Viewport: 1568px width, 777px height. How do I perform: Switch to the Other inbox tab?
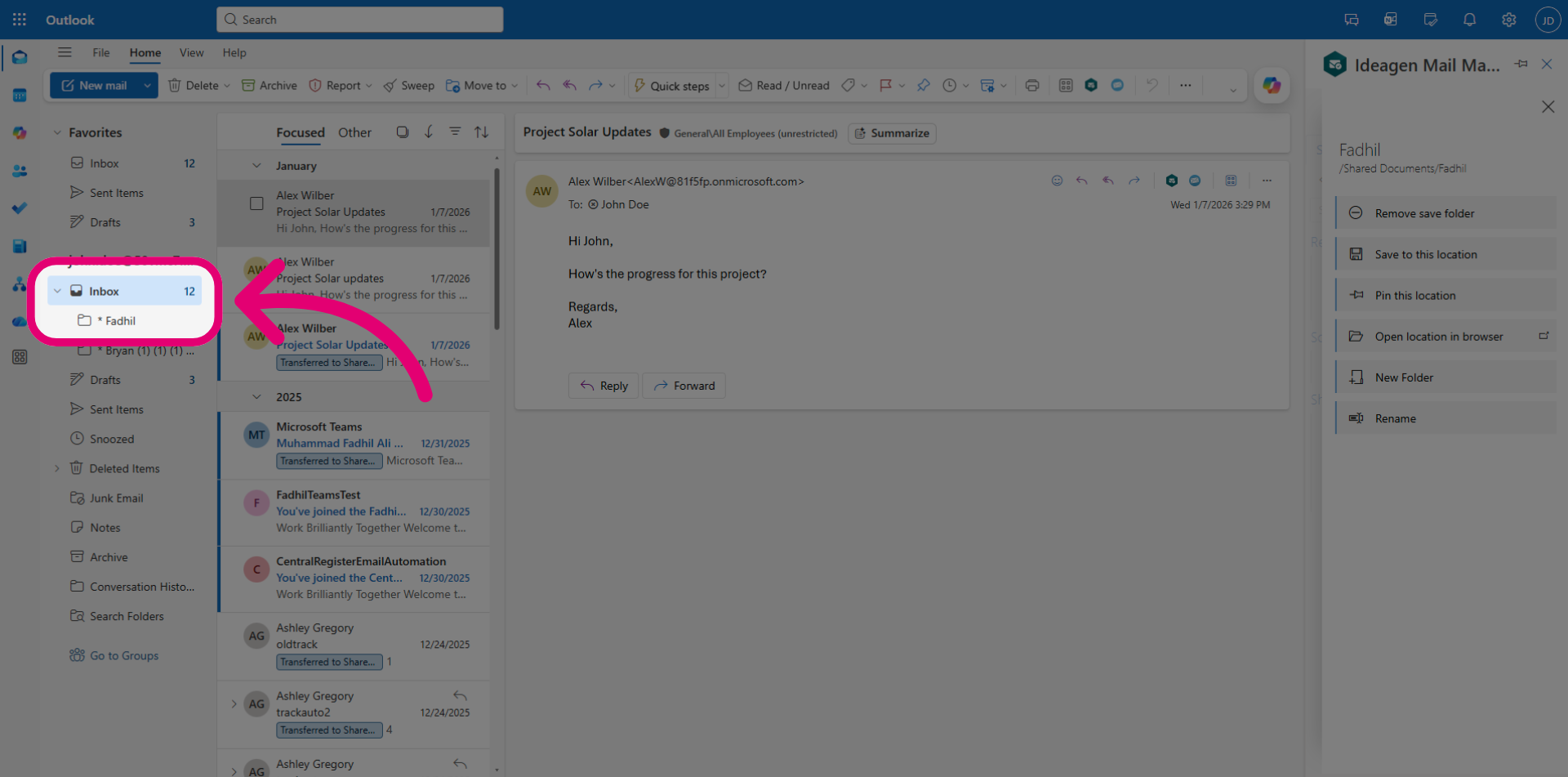[x=354, y=132]
